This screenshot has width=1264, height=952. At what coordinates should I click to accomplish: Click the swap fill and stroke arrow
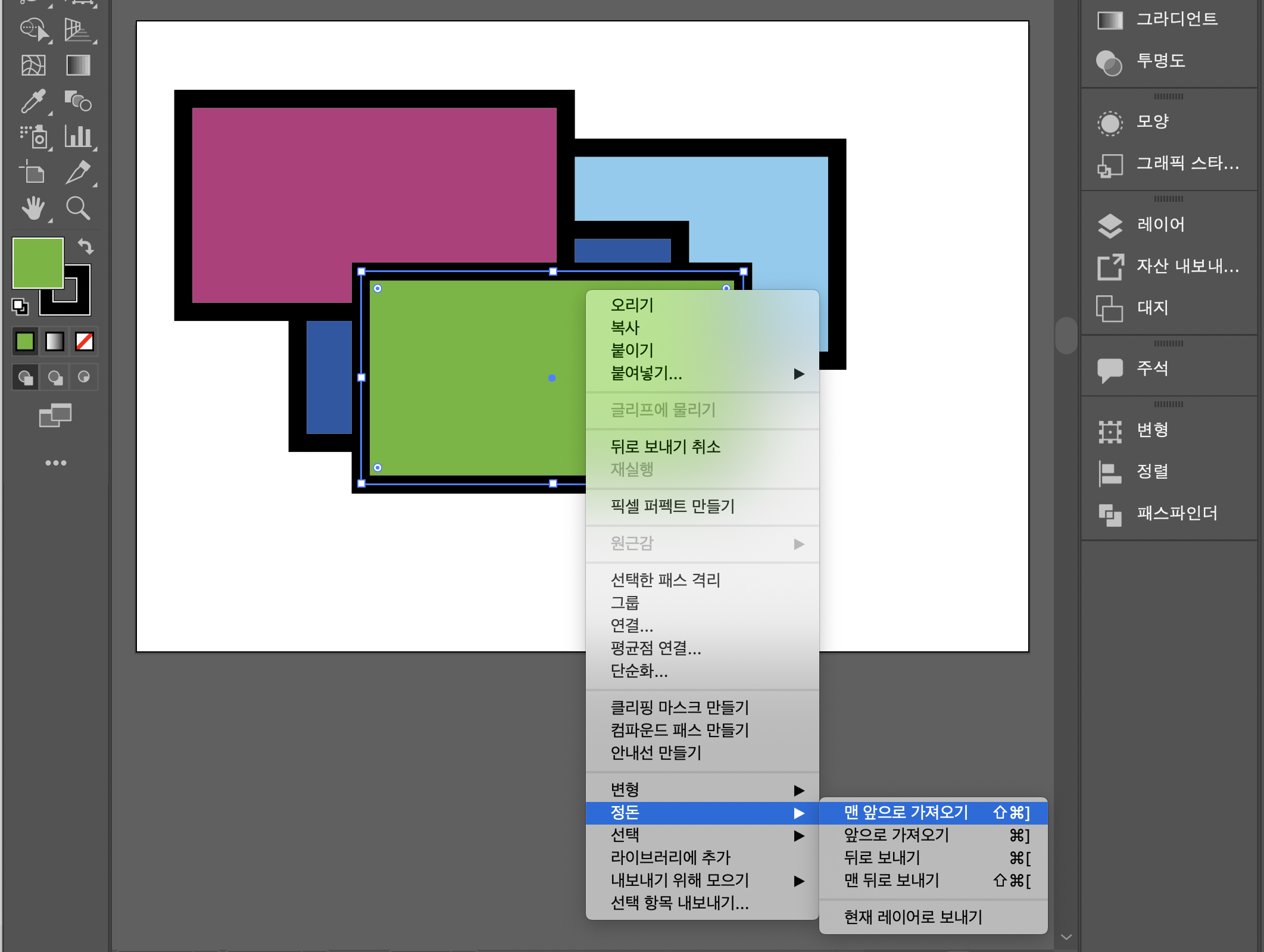pyautogui.click(x=86, y=246)
